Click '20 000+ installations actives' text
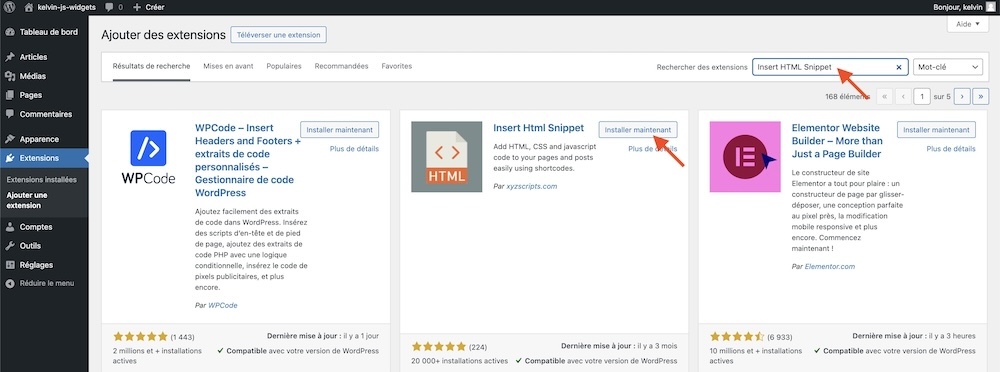Viewport: 1000px width, 372px height. [460, 361]
